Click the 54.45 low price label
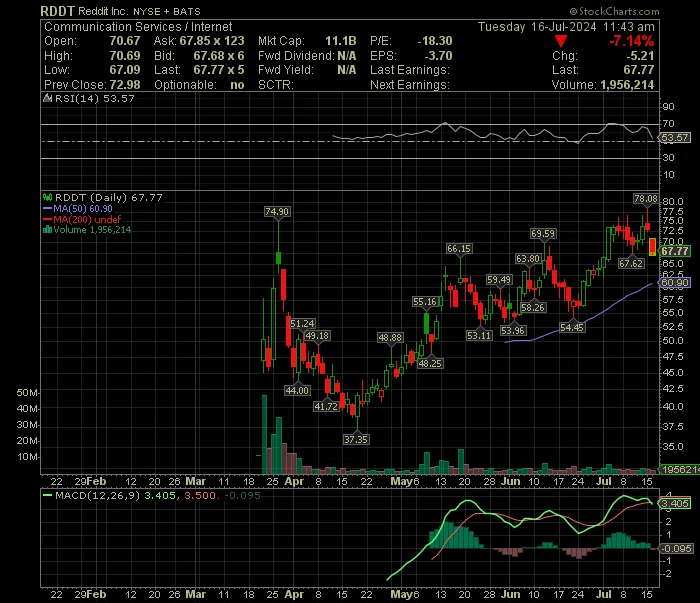The height and width of the screenshot is (603, 700). click(572, 328)
